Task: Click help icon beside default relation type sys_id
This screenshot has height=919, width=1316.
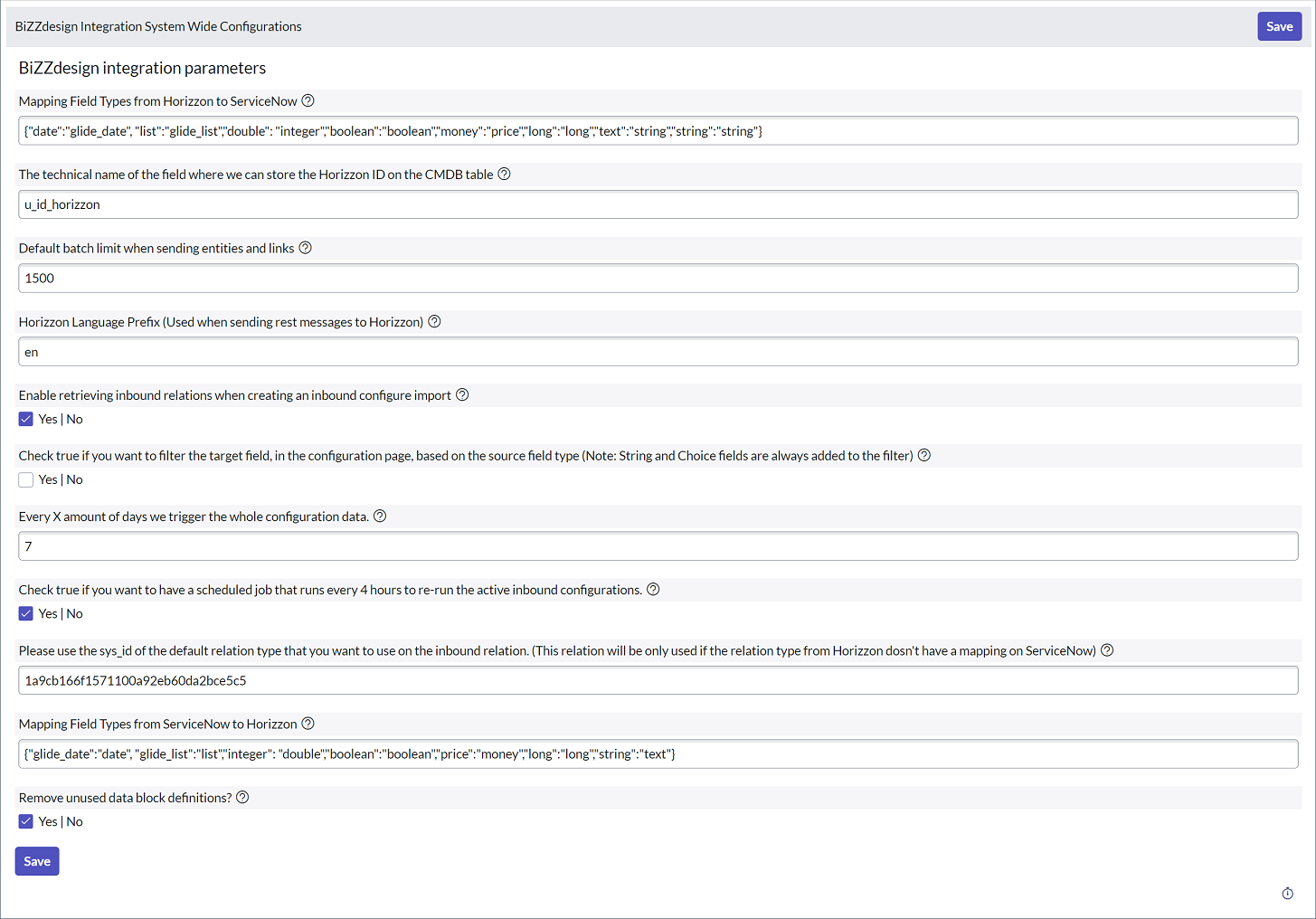Action: tap(1107, 649)
